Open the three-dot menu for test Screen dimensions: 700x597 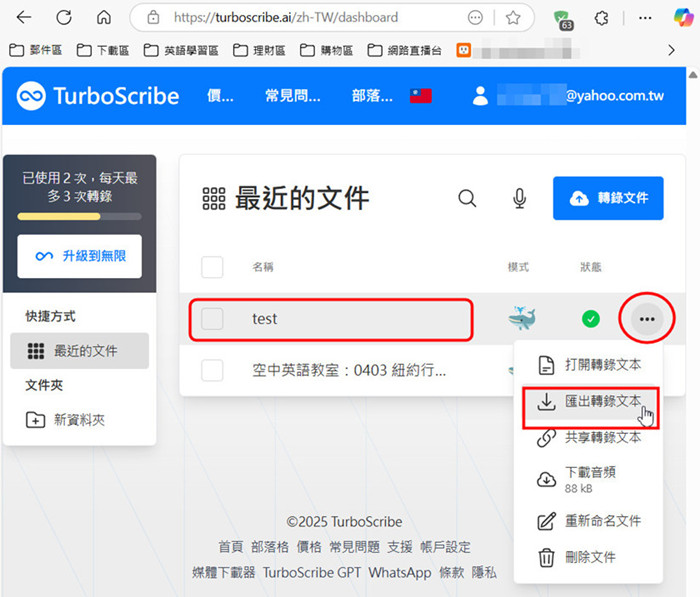pyautogui.click(x=647, y=319)
